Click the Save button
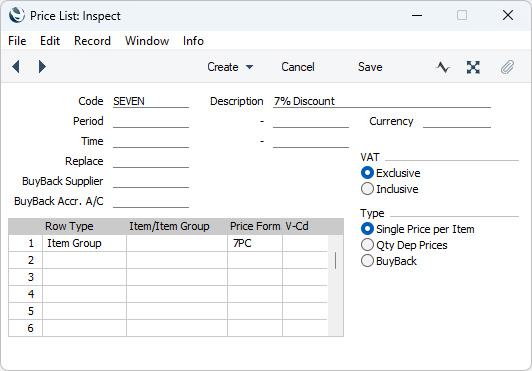Screen dimensions: 532x371 pyautogui.click(x=370, y=67)
